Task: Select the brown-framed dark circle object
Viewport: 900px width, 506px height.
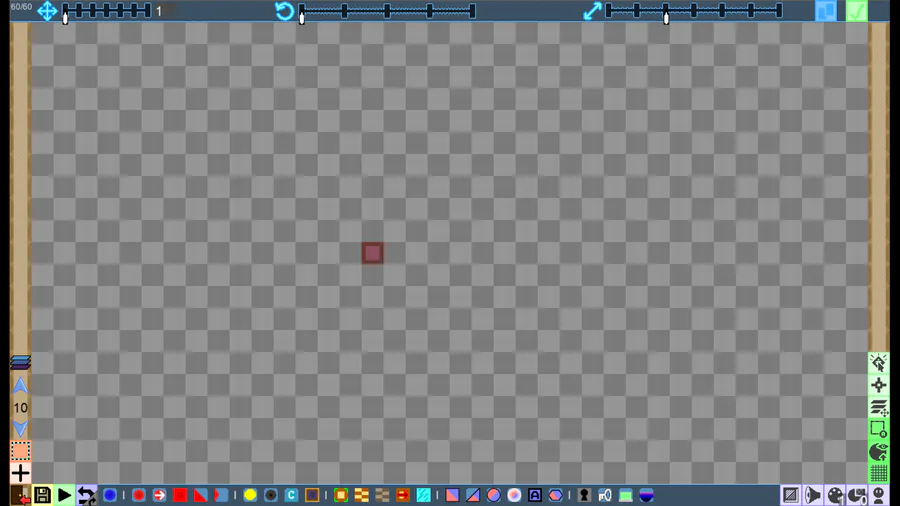Action: click(x=312, y=495)
